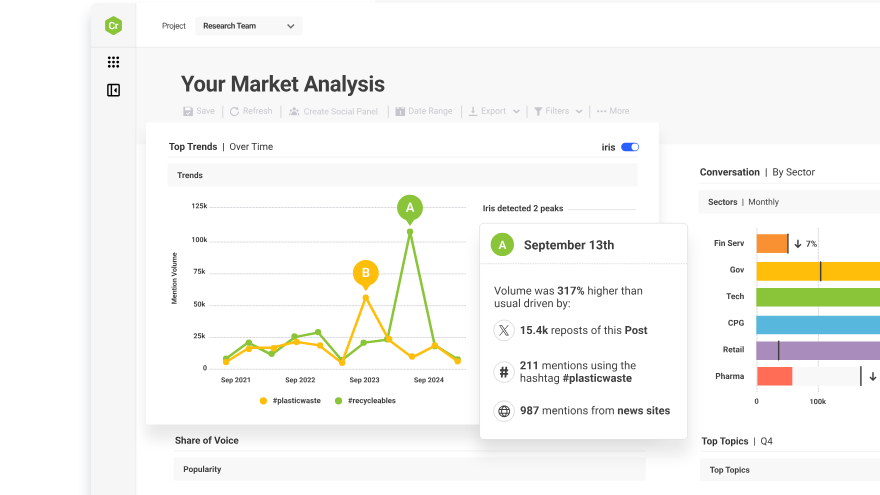Click the green Tech bar
Viewport: 880px width, 495px height.
[x=818, y=297]
